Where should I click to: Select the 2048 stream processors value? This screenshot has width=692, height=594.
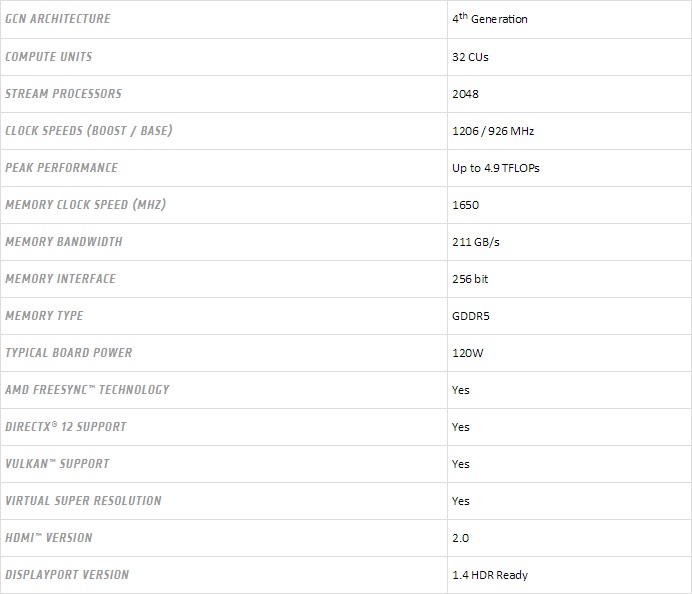(x=466, y=94)
